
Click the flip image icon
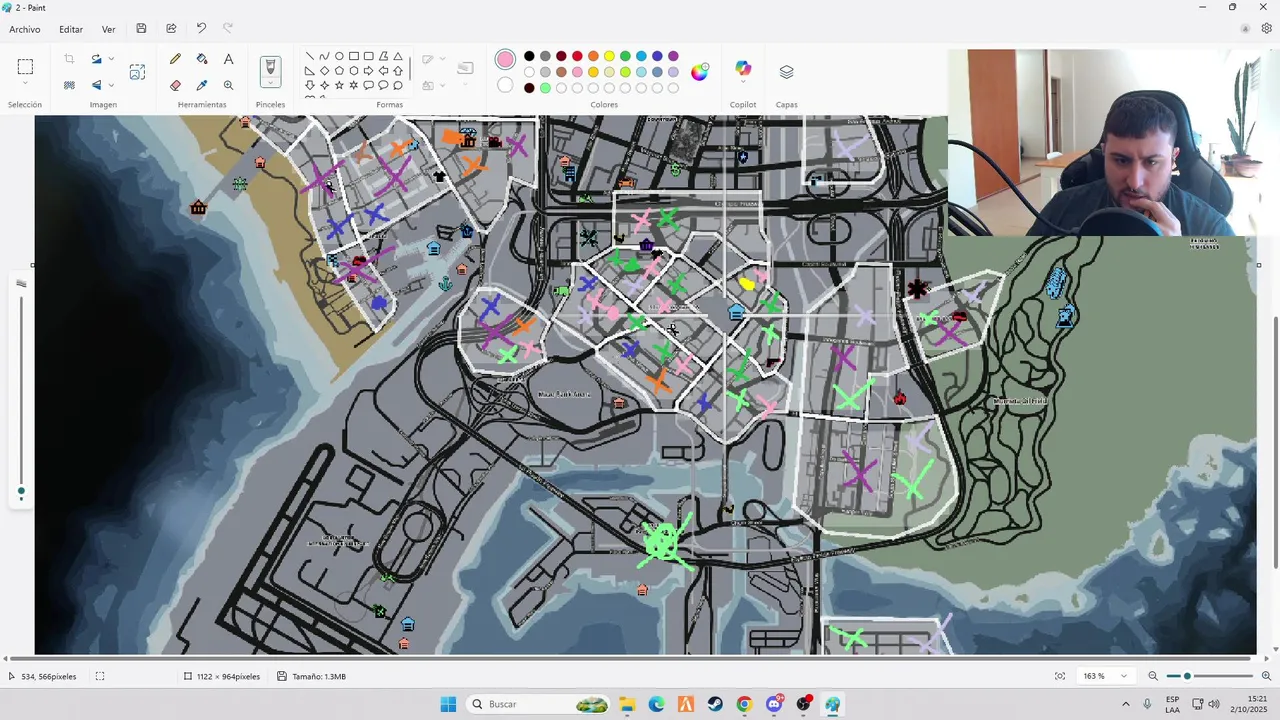tap(97, 85)
